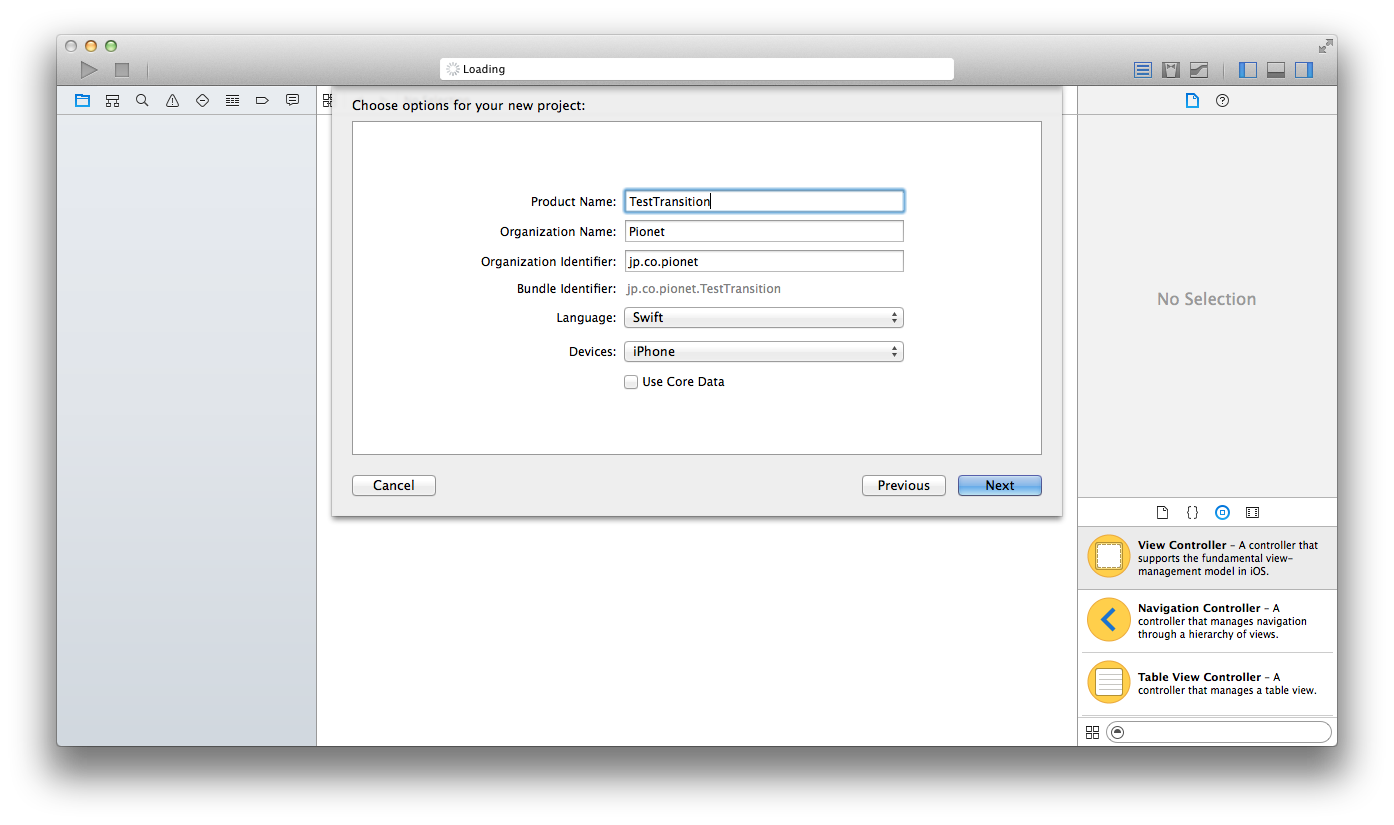This screenshot has width=1394, height=825.
Task: Click the Previous button
Action: tap(904, 485)
